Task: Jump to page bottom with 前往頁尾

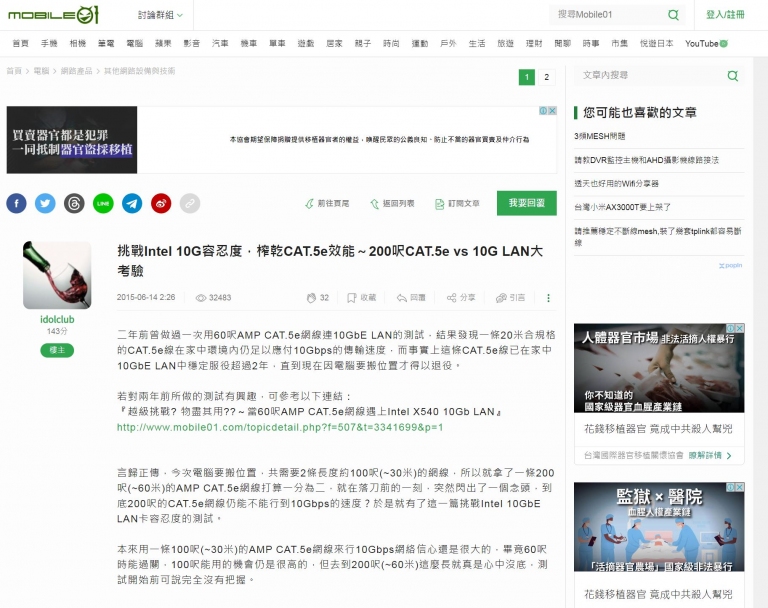Action: [x=327, y=203]
